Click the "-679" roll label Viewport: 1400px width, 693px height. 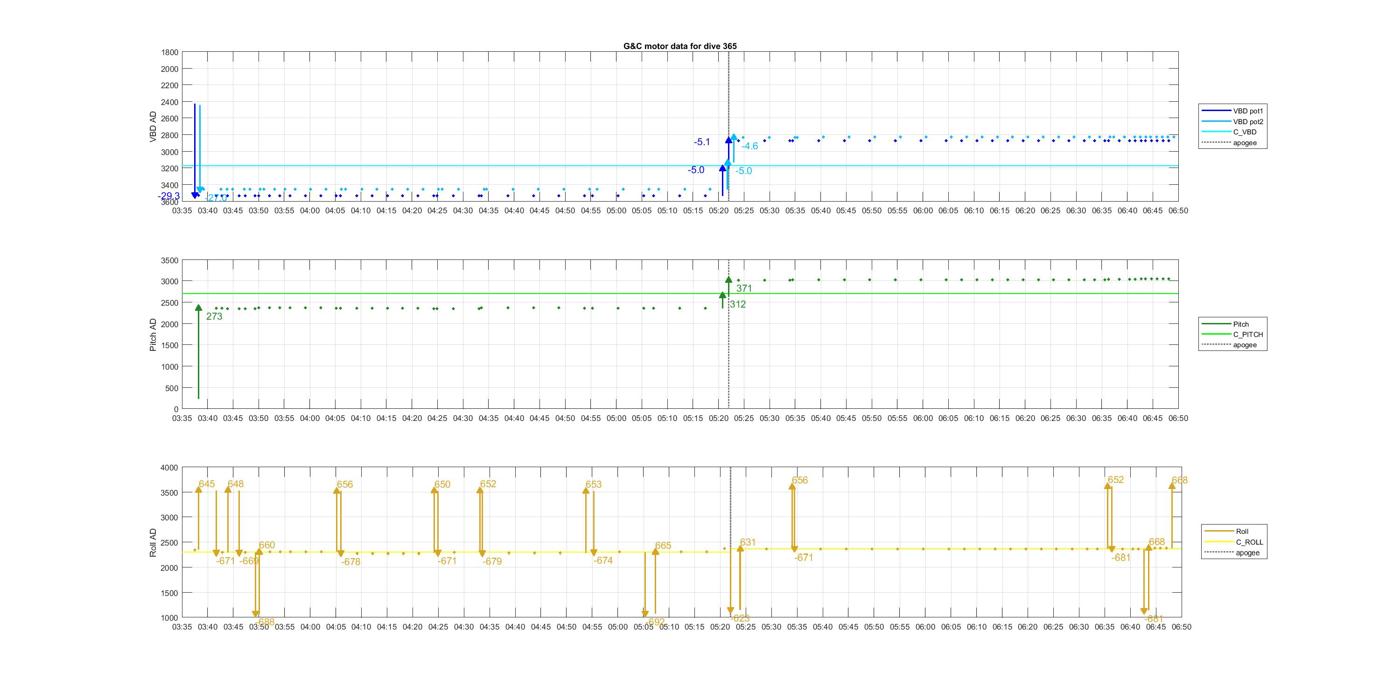coord(492,563)
